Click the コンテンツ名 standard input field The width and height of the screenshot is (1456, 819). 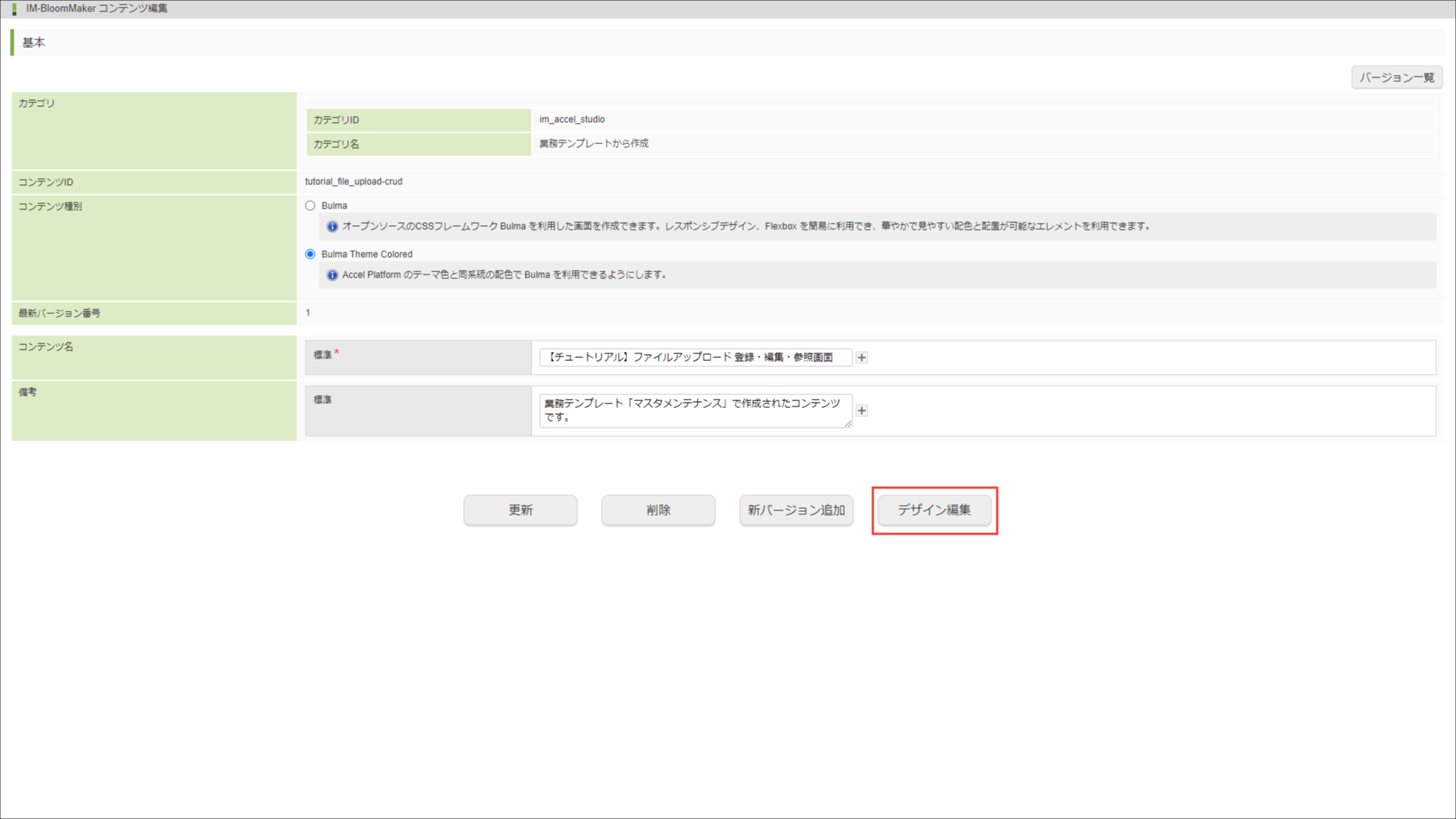pos(695,357)
